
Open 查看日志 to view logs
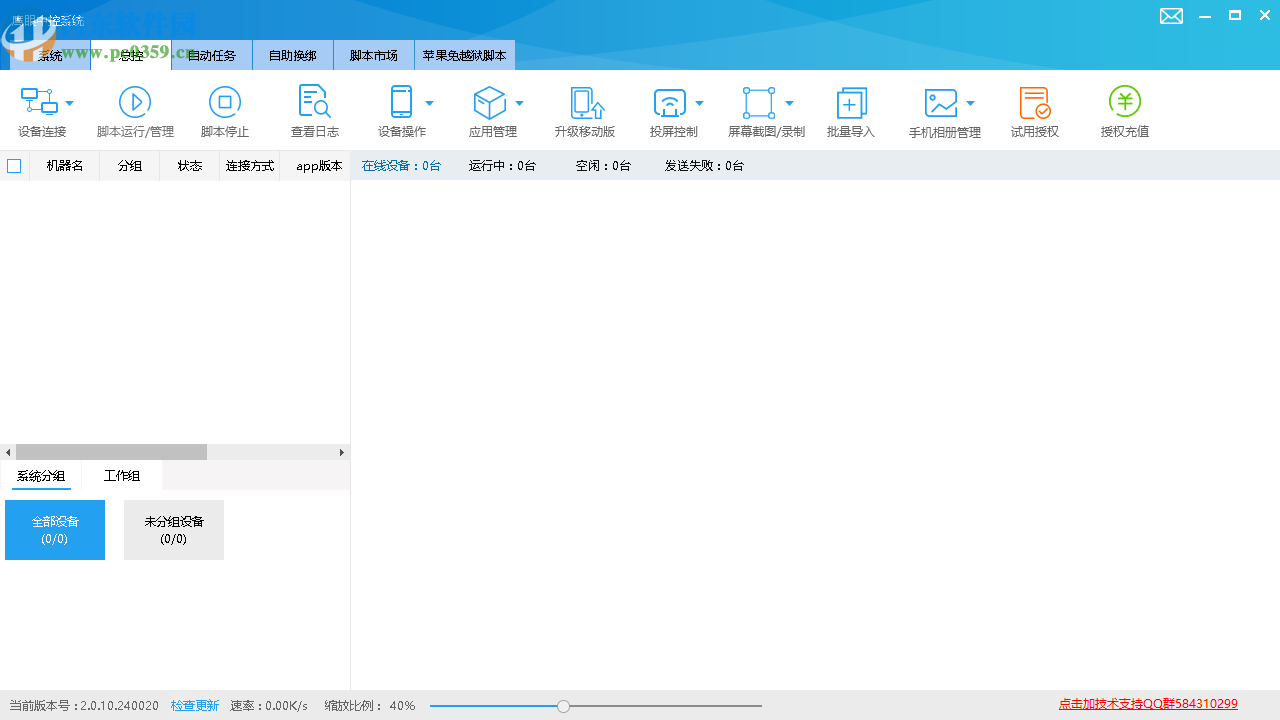click(314, 102)
